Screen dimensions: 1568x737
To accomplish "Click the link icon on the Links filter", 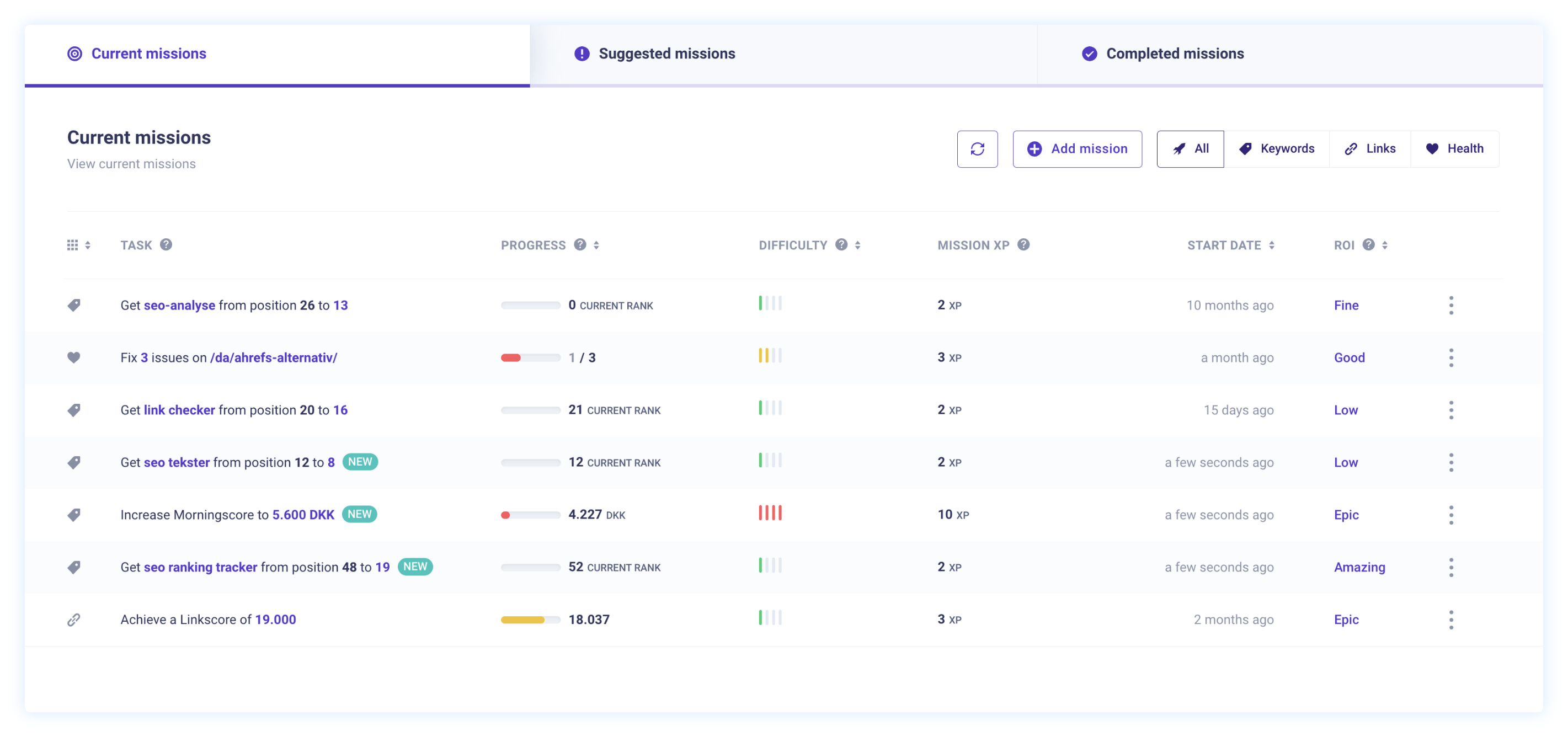I will (1351, 148).
